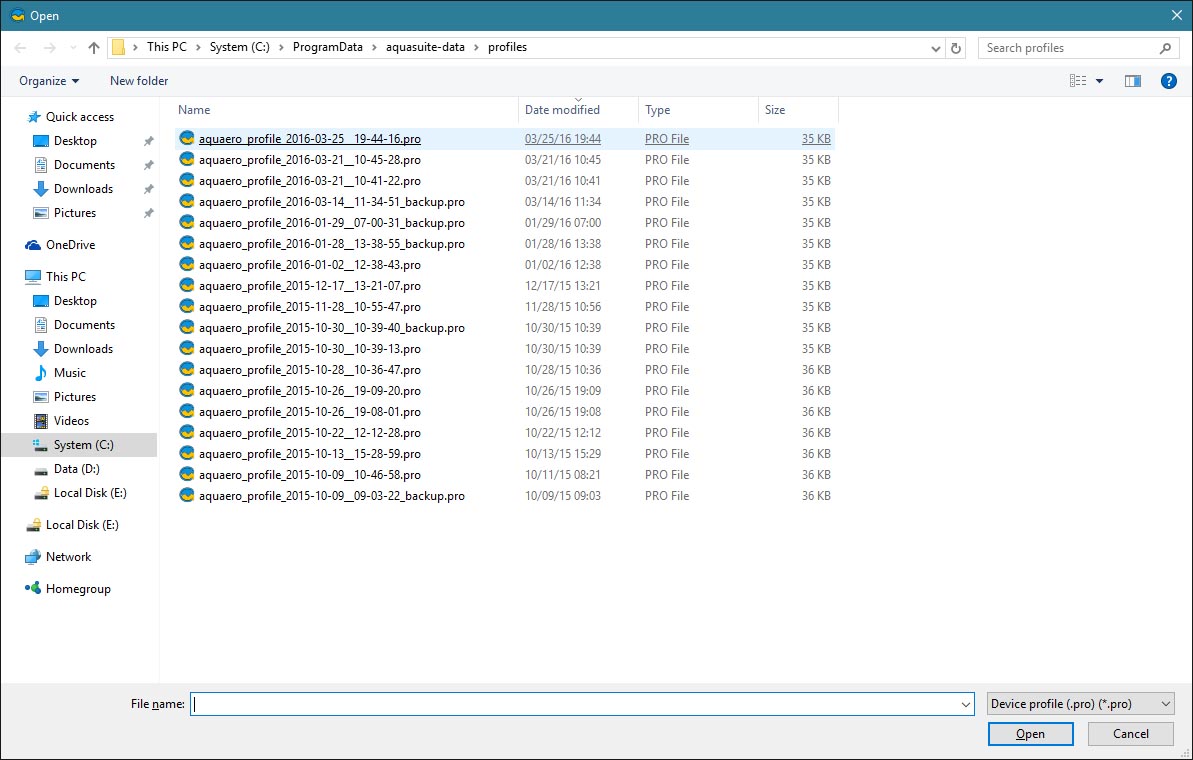This screenshot has height=760, width=1193.
Task: Click the refresh icon beside address bar
Action: pos(957,48)
